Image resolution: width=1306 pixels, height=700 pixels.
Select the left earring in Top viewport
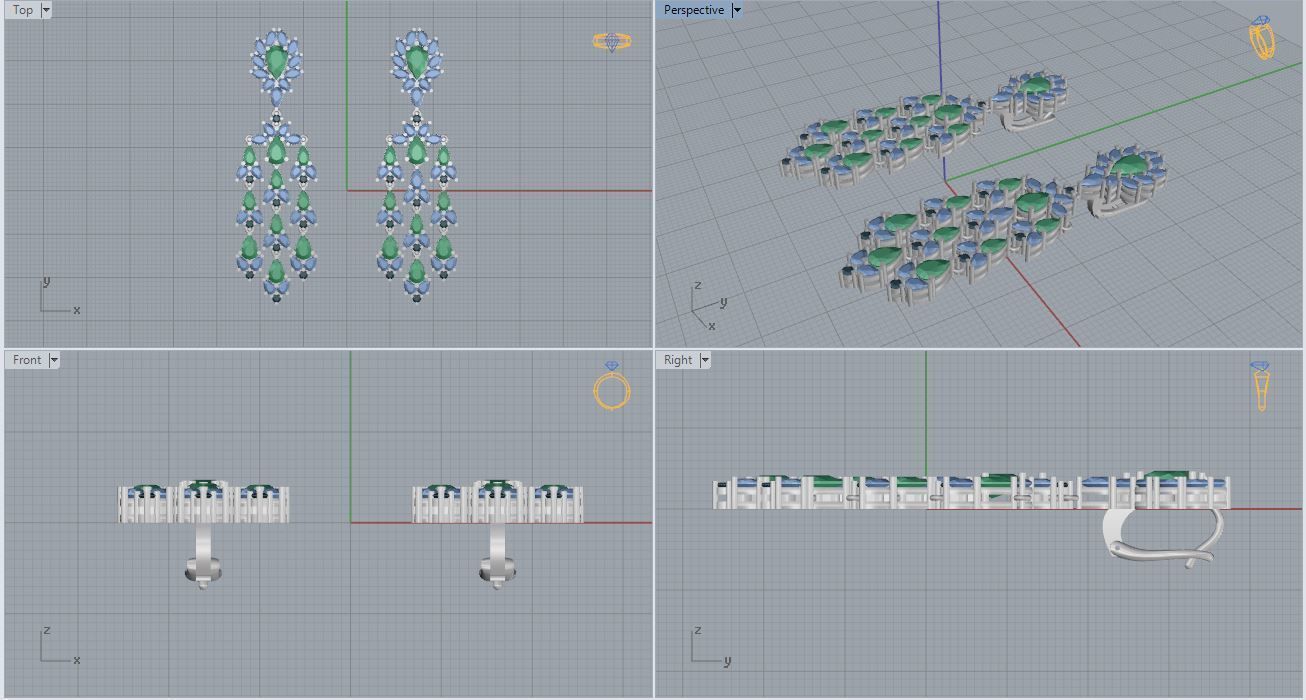click(277, 166)
